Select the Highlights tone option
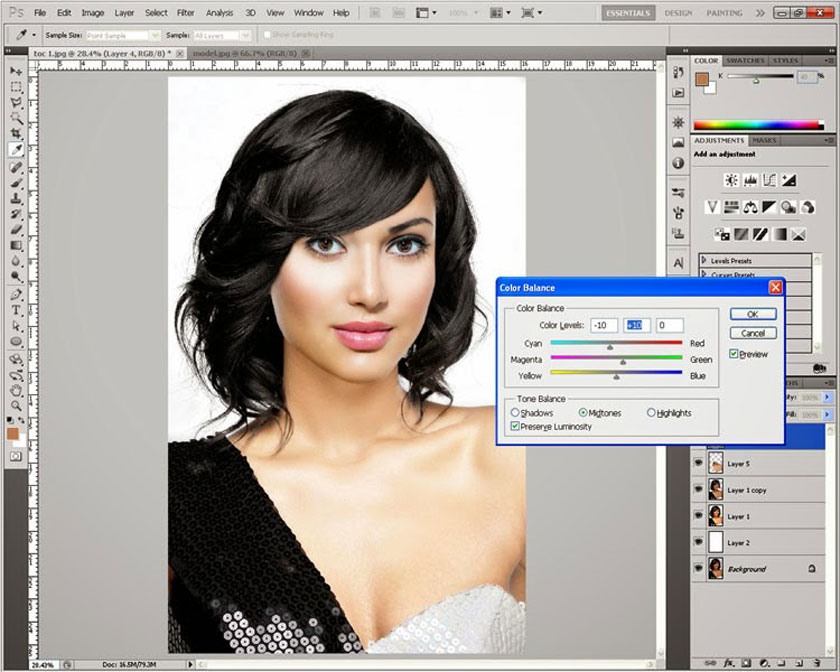This screenshot has height=672, width=840. click(651, 413)
